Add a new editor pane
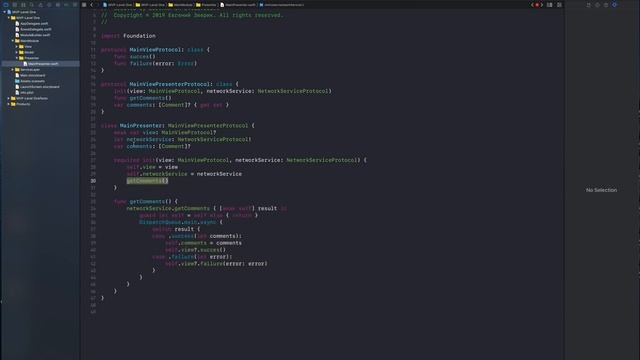Viewport: 640px width, 360px height. (x=559, y=5)
